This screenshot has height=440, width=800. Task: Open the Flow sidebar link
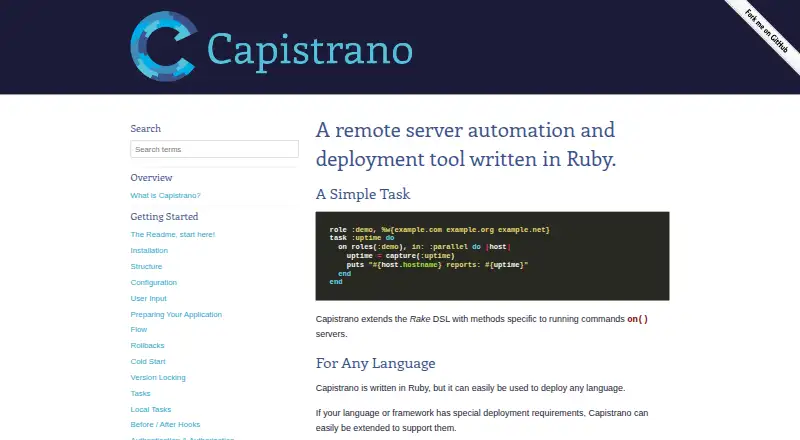[x=139, y=330]
